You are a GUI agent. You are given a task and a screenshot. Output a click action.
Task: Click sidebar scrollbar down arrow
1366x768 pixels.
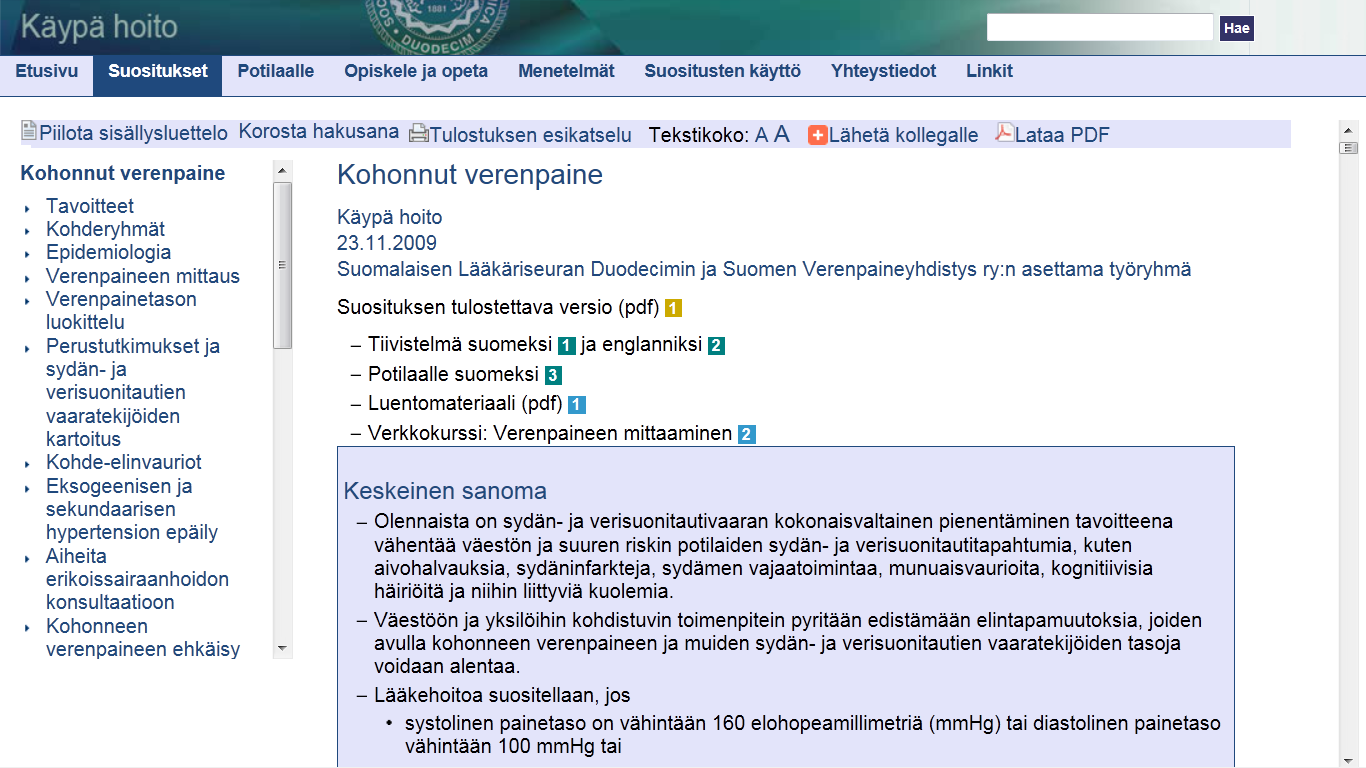[283, 649]
